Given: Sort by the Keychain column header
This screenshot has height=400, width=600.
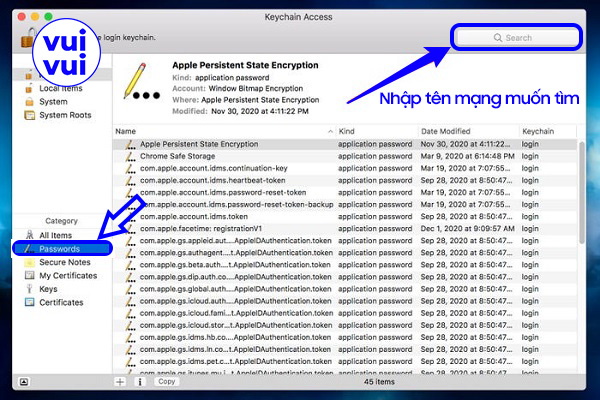Looking at the screenshot, I should coord(548,131).
